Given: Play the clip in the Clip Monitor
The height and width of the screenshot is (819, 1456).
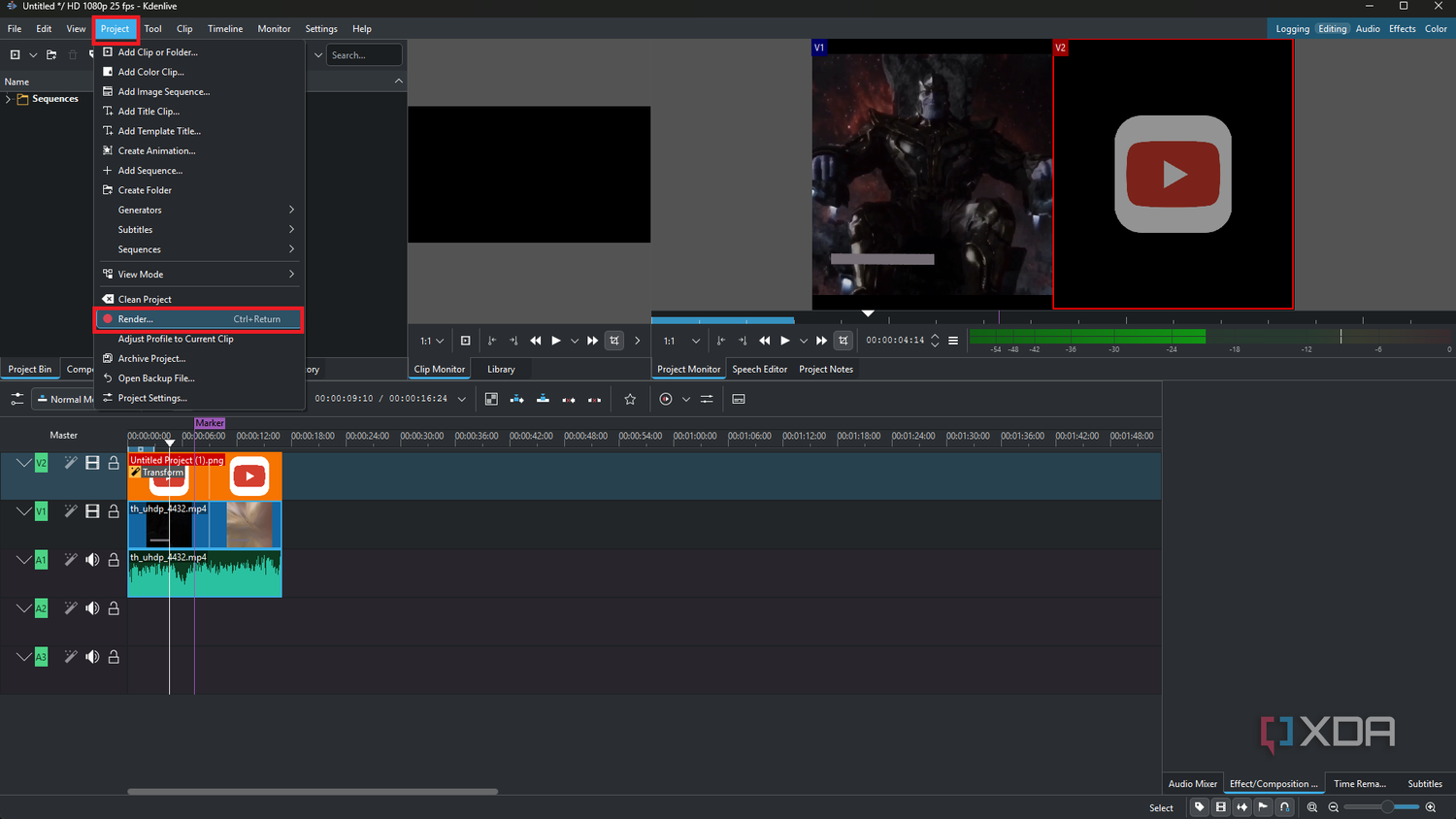Looking at the screenshot, I should click(556, 341).
